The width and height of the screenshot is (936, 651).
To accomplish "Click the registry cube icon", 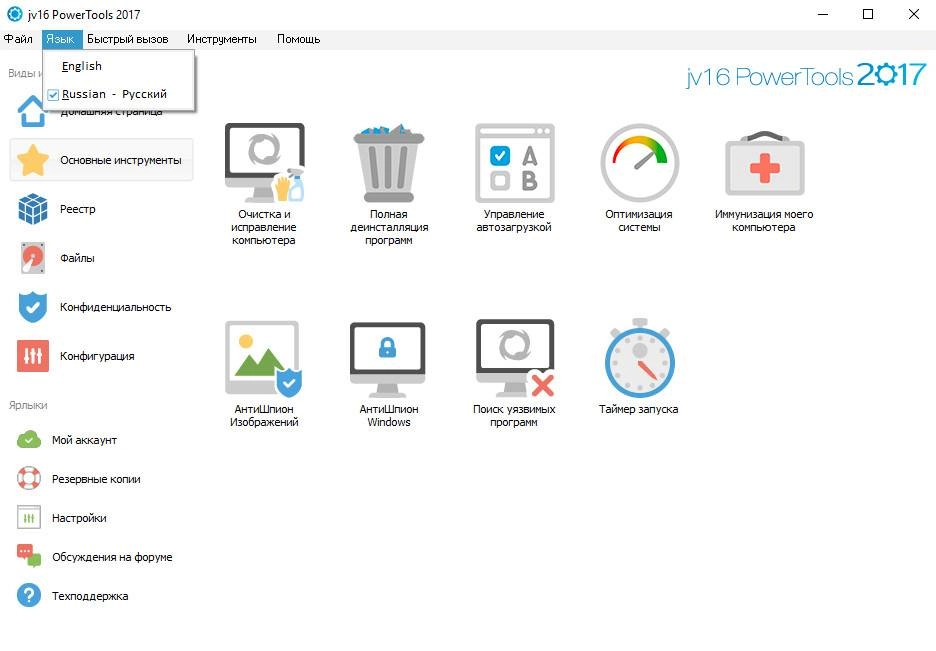I will click(33, 209).
